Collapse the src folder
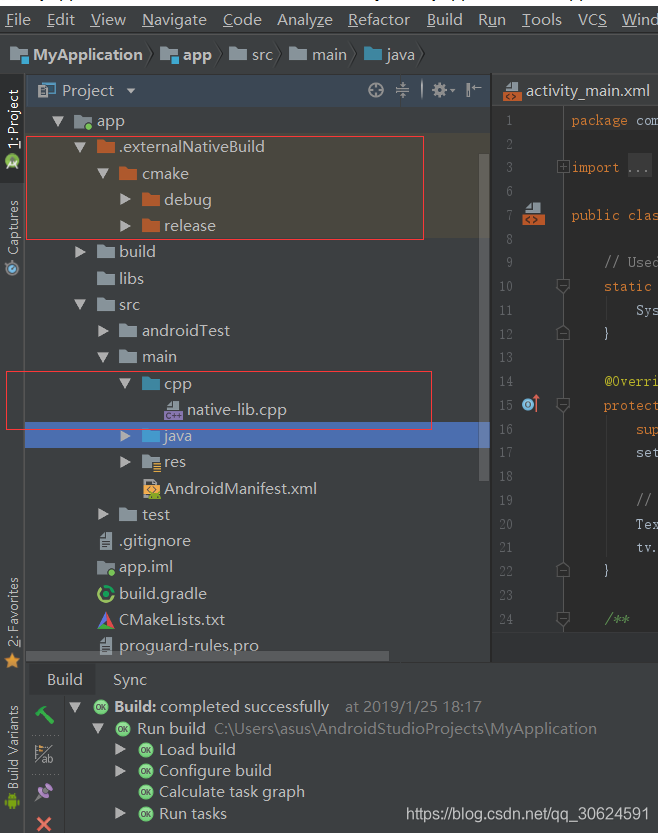 [x=80, y=304]
